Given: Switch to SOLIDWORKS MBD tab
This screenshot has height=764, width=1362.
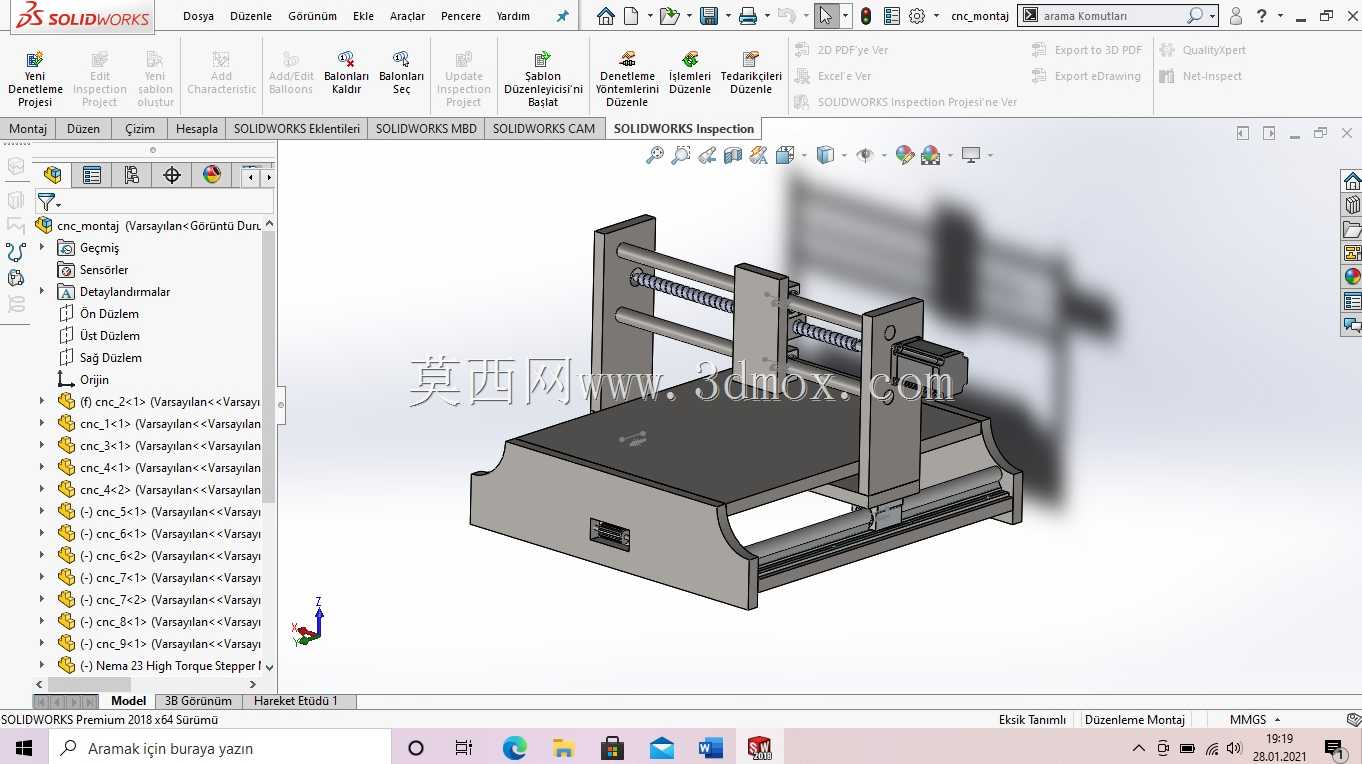Looking at the screenshot, I should 426,128.
